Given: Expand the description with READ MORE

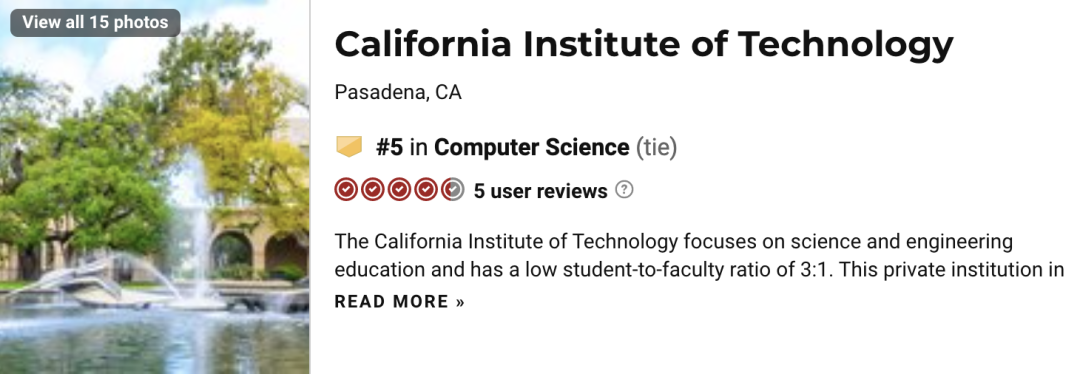Looking at the screenshot, I should [x=399, y=302].
